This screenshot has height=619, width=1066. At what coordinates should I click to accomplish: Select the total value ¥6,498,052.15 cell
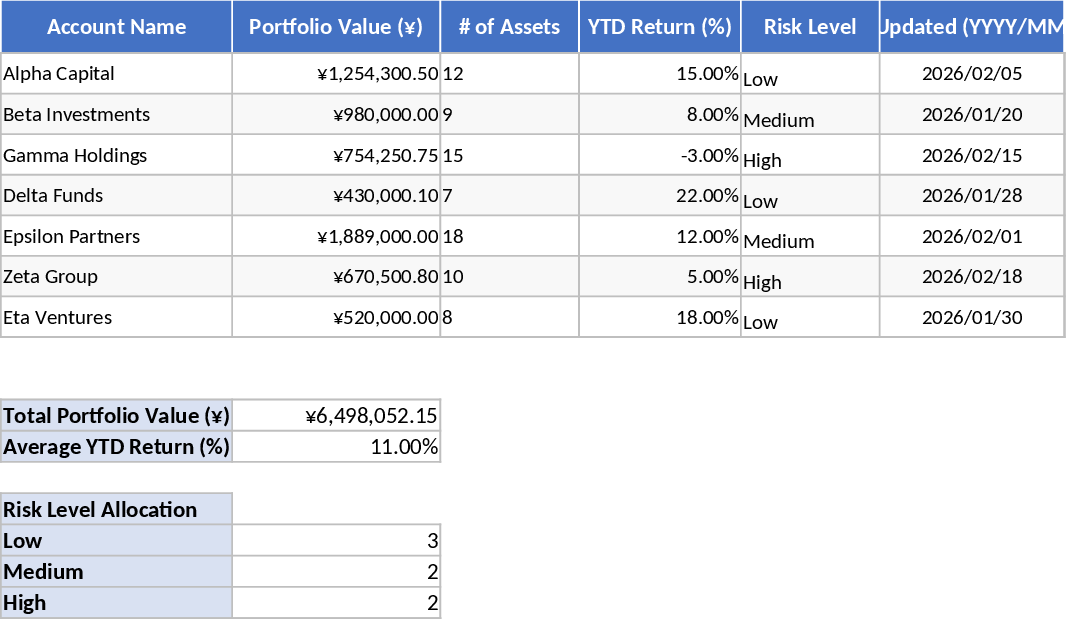coord(336,415)
